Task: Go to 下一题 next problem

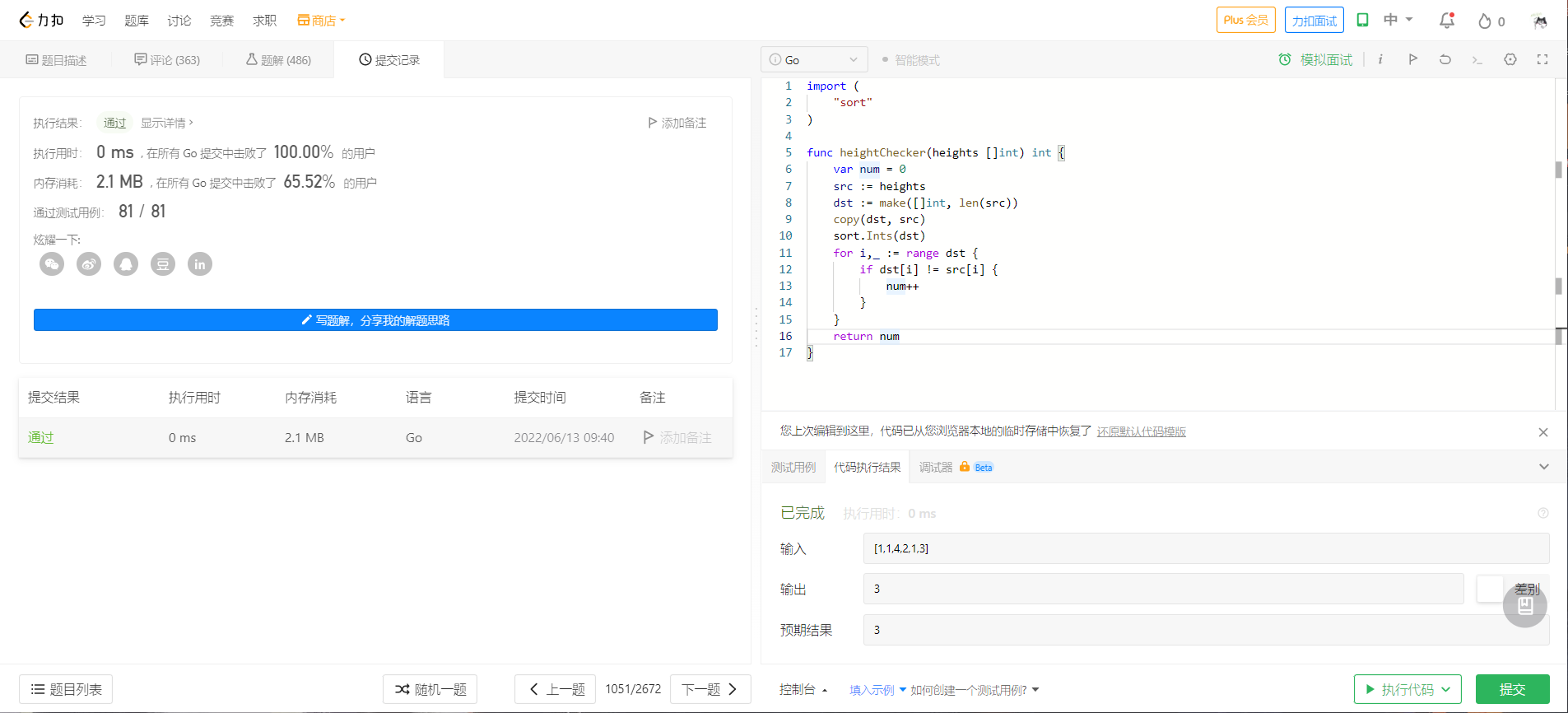Action: [x=710, y=689]
